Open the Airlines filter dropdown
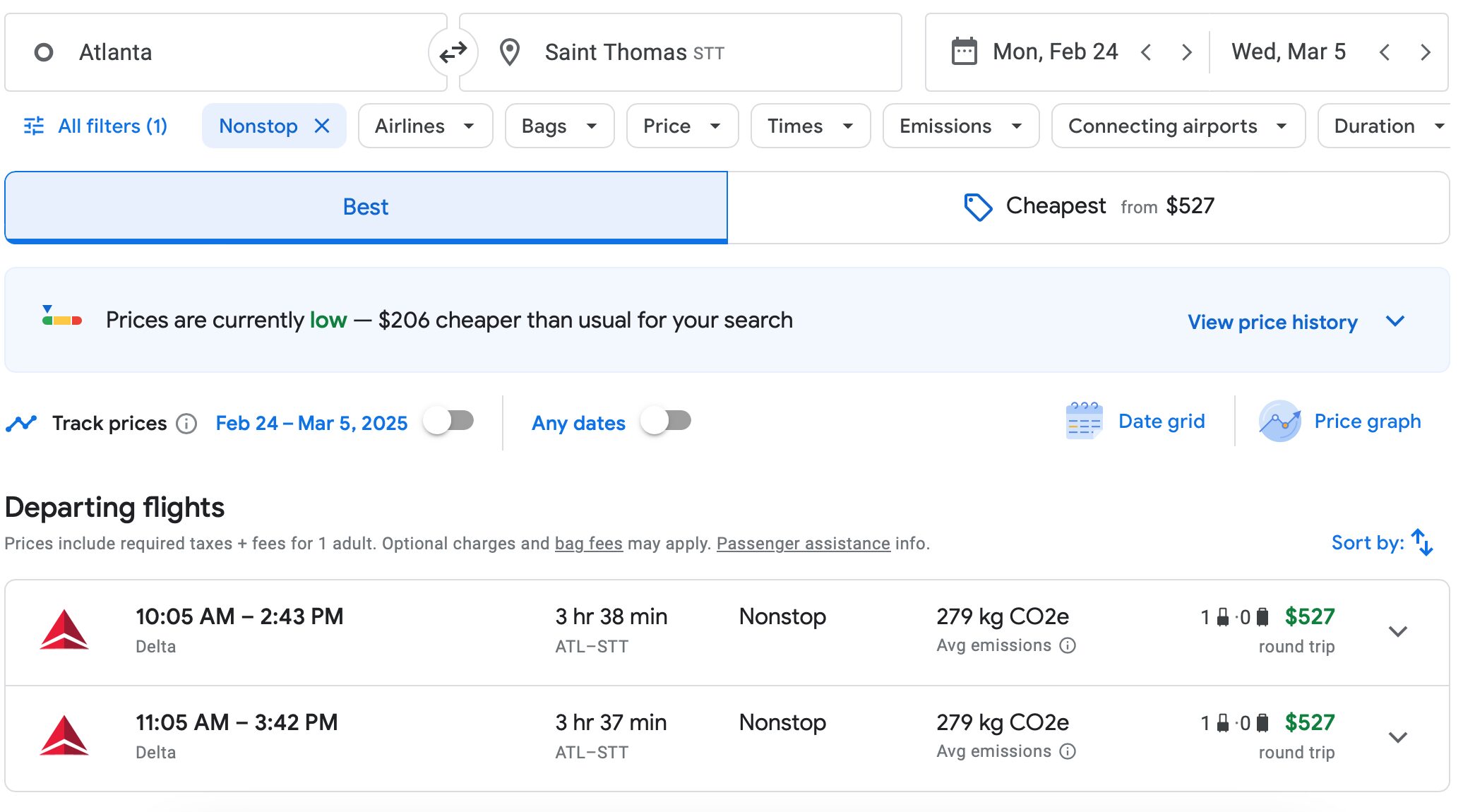 pos(425,126)
